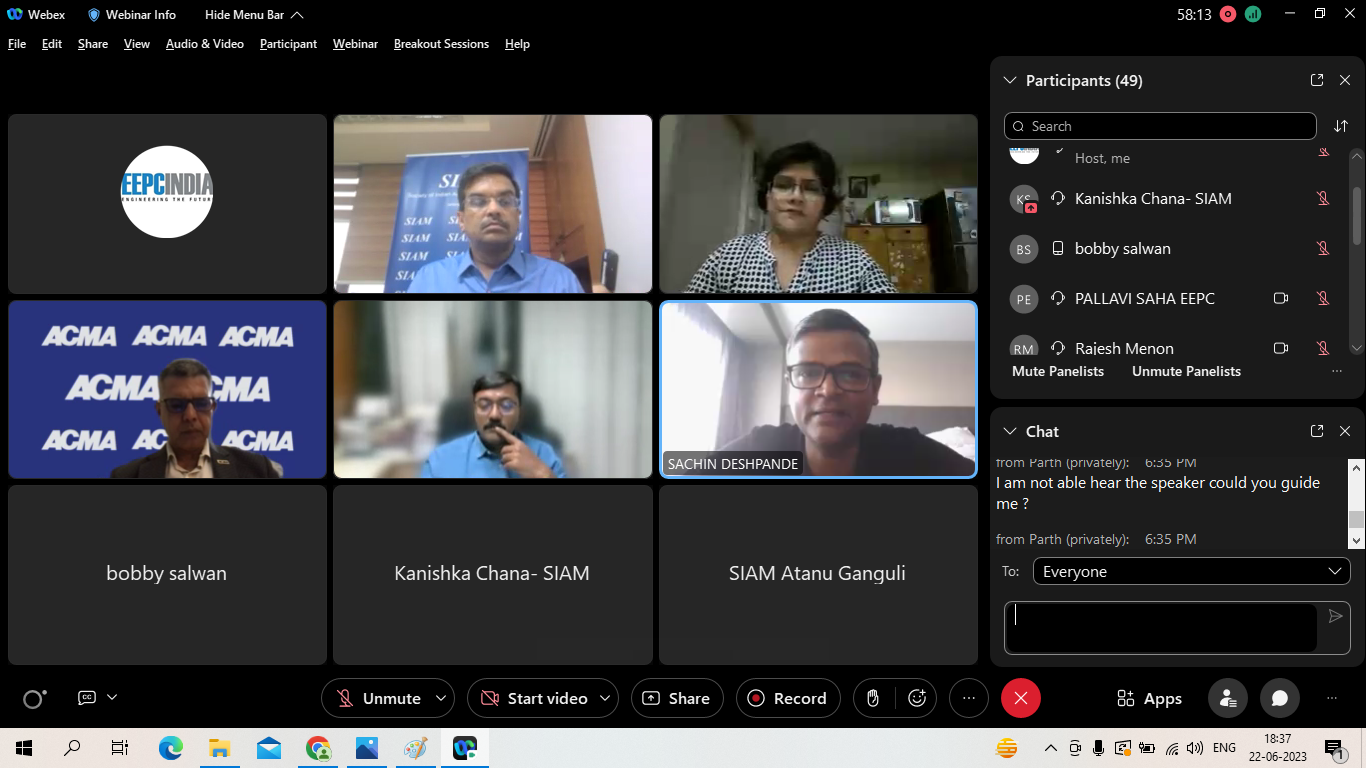Open the File menu
The image size is (1366, 768).
(x=17, y=44)
